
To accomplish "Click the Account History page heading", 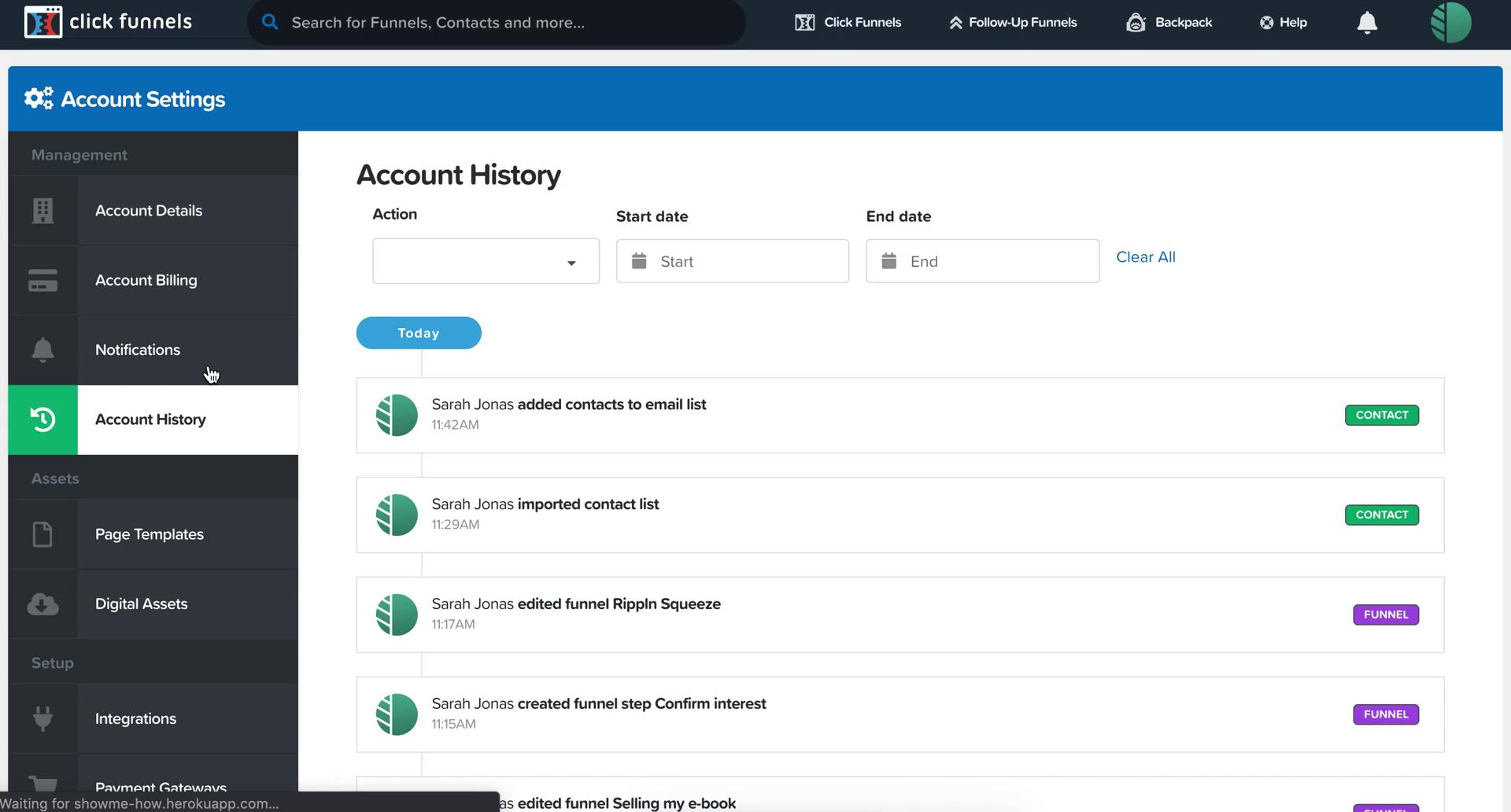I will [x=459, y=175].
